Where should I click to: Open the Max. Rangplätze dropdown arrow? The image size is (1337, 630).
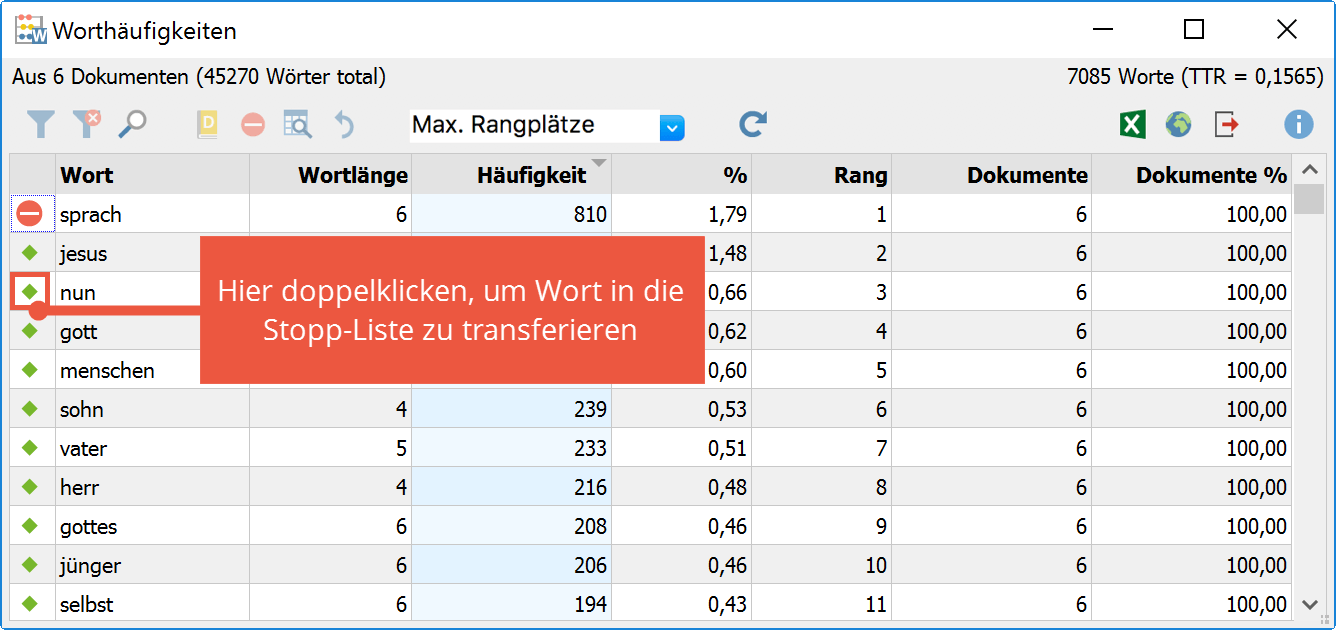pos(672,127)
